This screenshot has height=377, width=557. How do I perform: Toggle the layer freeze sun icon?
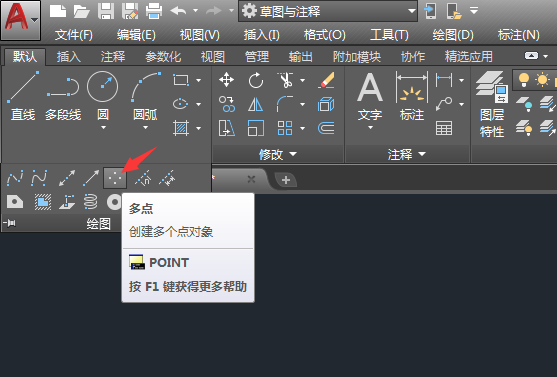click(x=542, y=80)
